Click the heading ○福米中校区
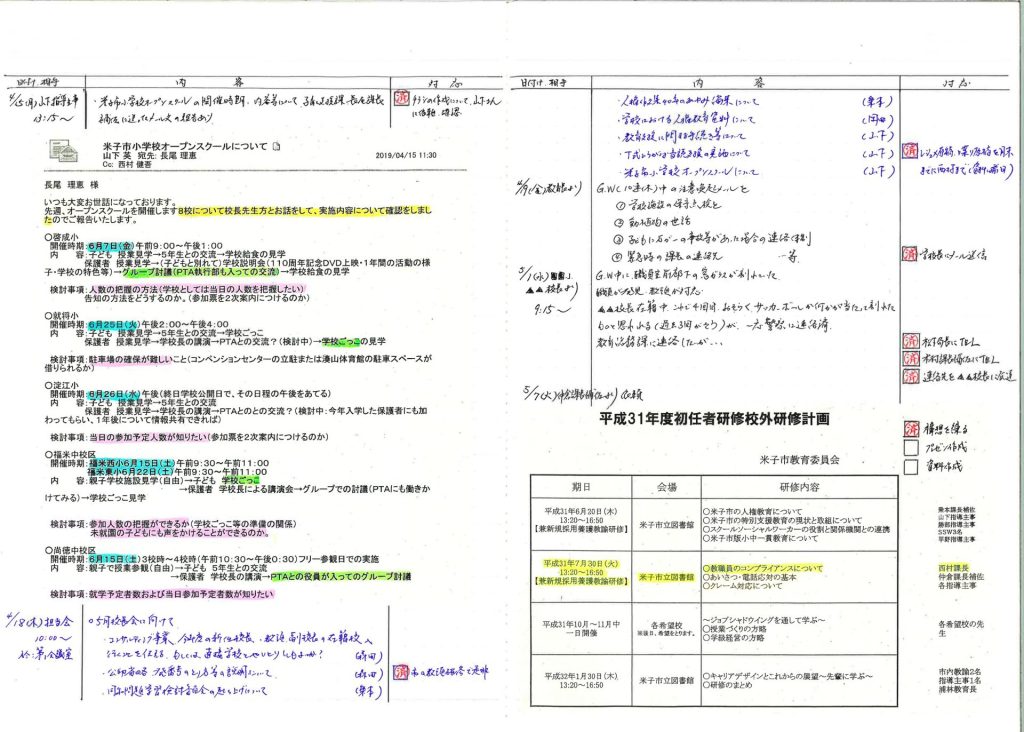 click(x=71, y=454)
